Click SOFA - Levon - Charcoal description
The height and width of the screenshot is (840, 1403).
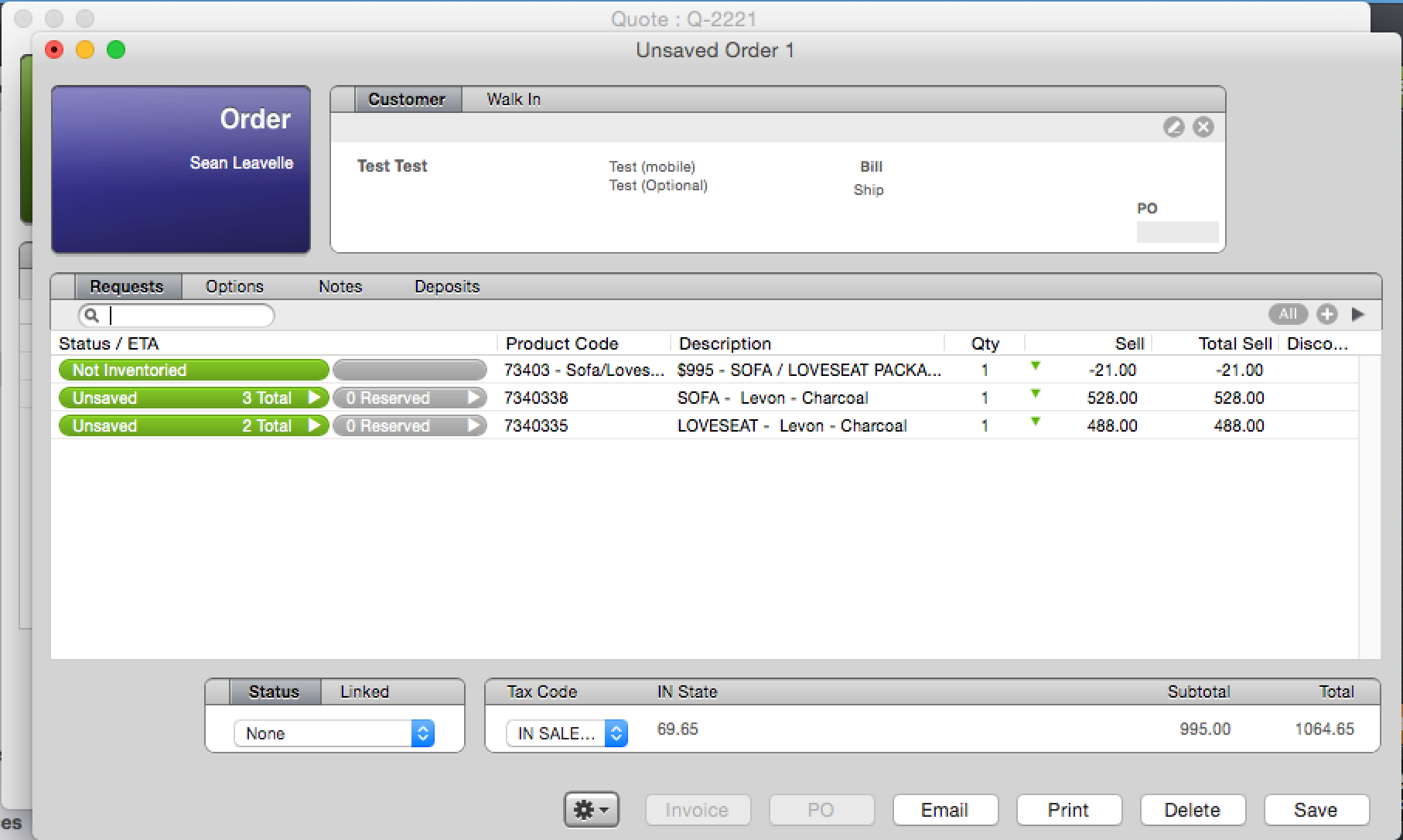[773, 398]
